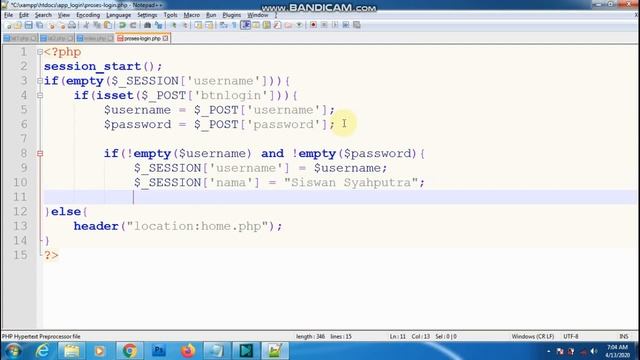This screenshot has width=640, height=360.
Task: Select the proses-login.php tab
Action: pyautogui.click(x=142, y=38)
